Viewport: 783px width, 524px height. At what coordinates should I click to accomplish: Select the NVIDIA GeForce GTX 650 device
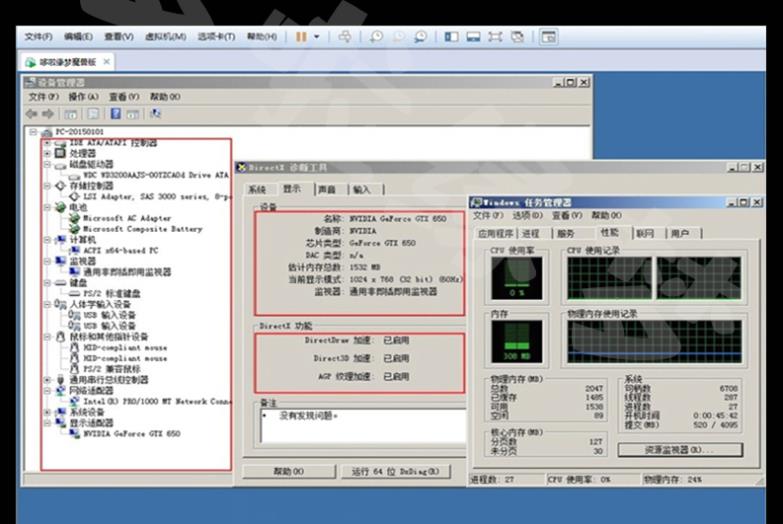pos(131,434)
